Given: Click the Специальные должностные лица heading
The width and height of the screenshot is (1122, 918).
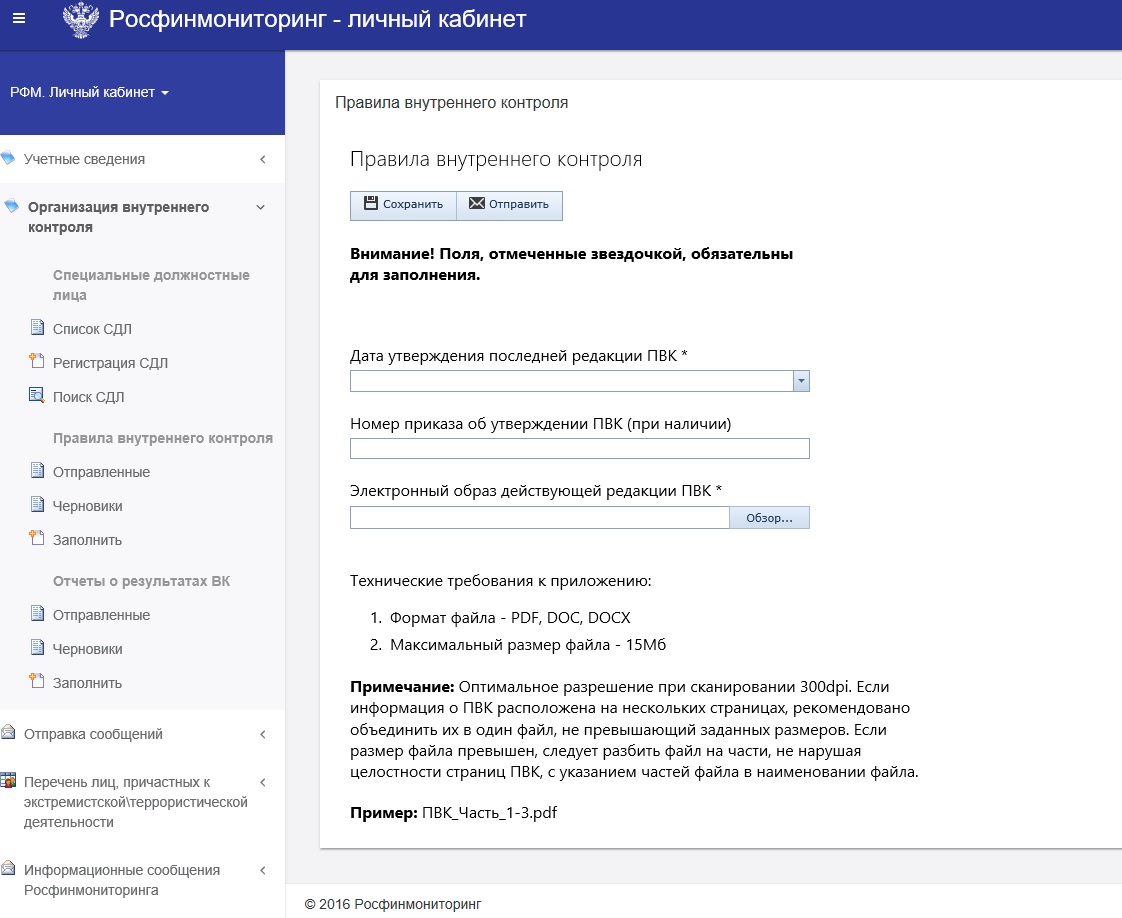Looking at the screenshot, I should [151, 285].
